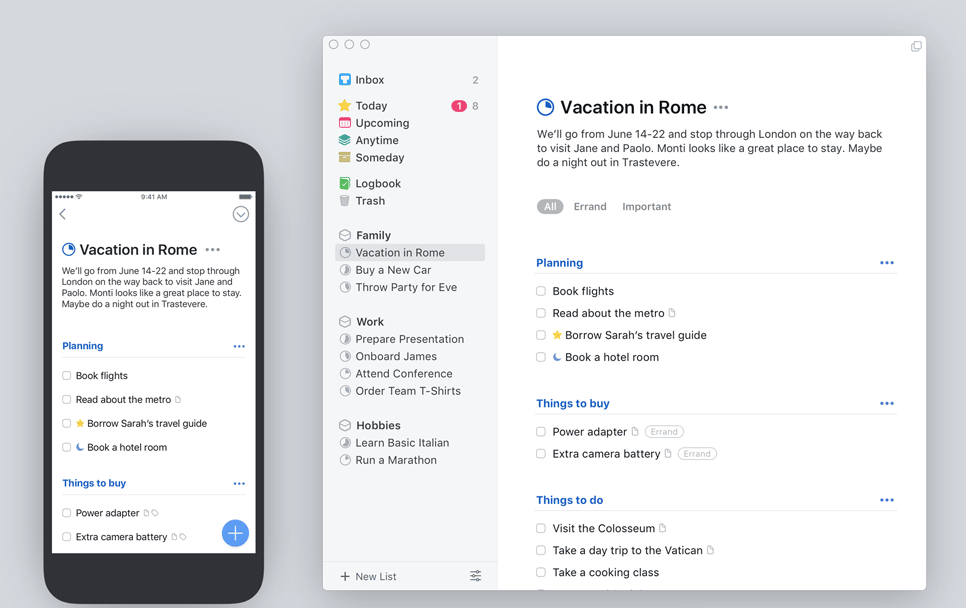The image size is (966, 608).
Task: Open the Planning section ellipsis menu on desktop
Action: click(x=886, y=263)
